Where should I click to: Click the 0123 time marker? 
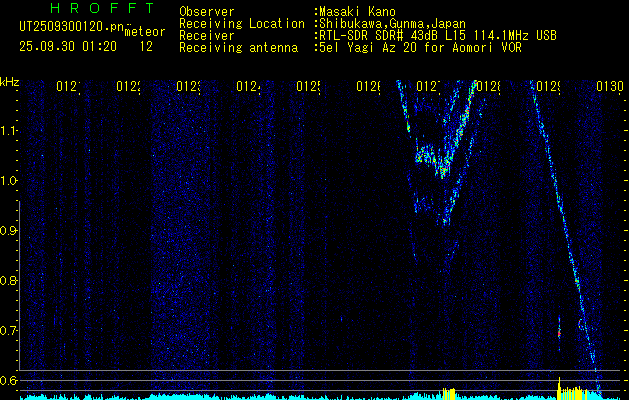coord(188,86)
